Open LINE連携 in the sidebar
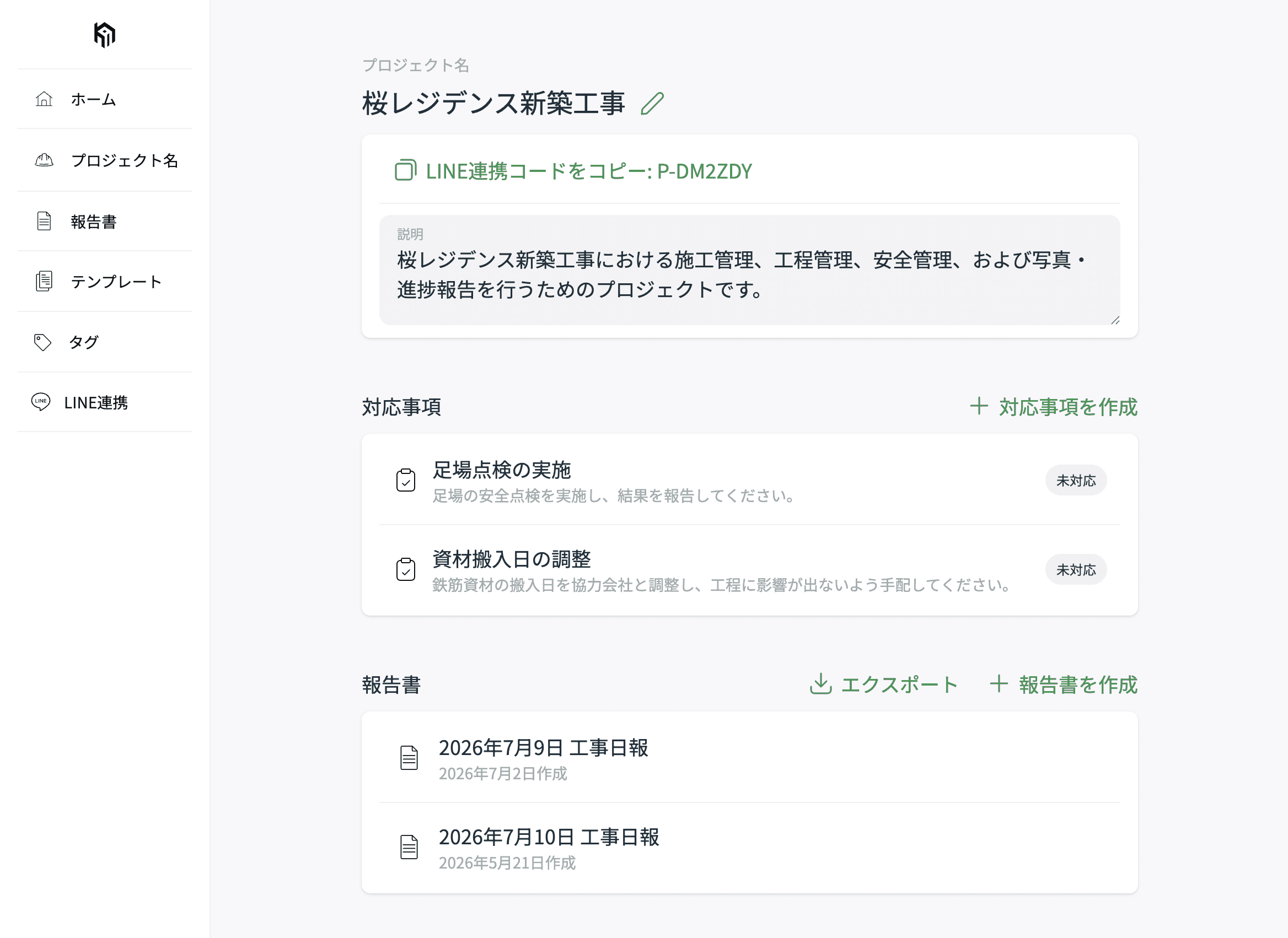This screenshot has width=1288, height=938. (105, 402)
